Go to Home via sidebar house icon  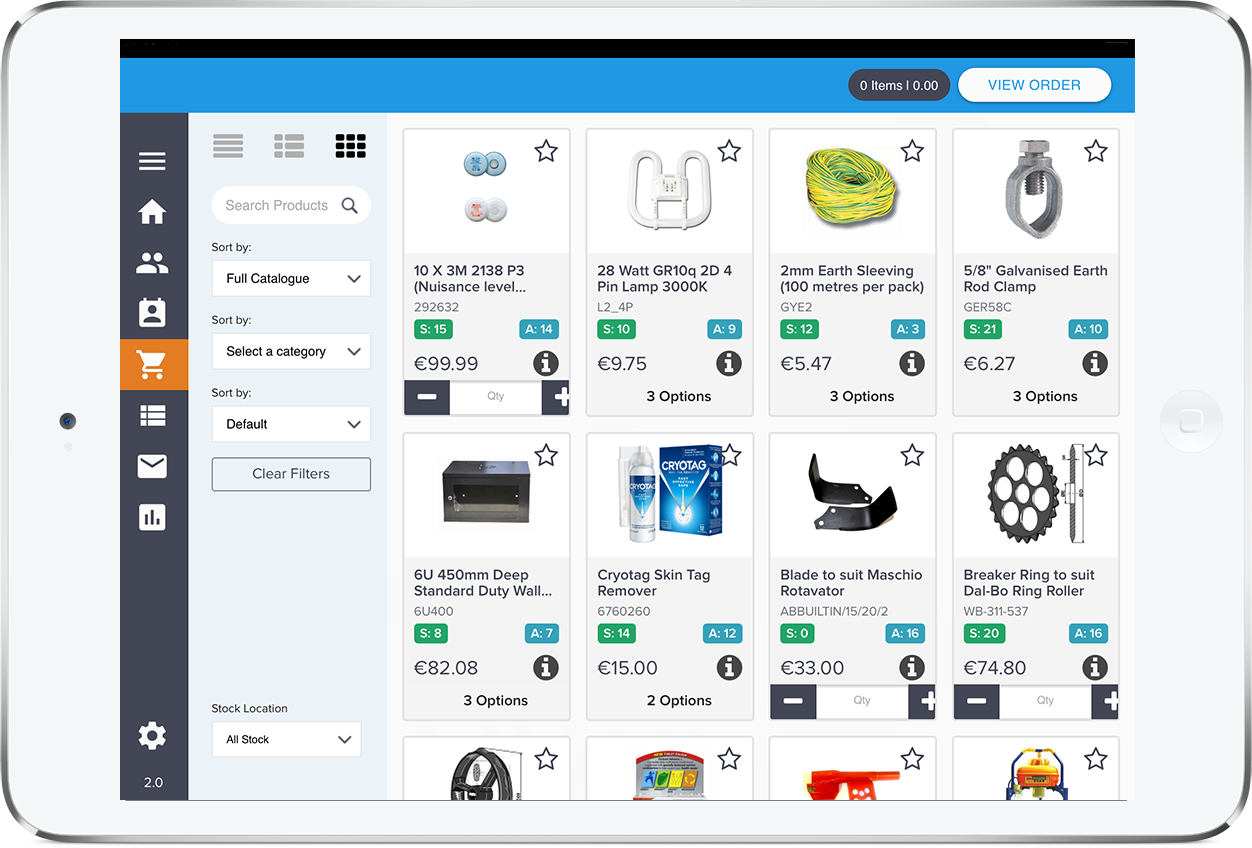tap(152, 212)
